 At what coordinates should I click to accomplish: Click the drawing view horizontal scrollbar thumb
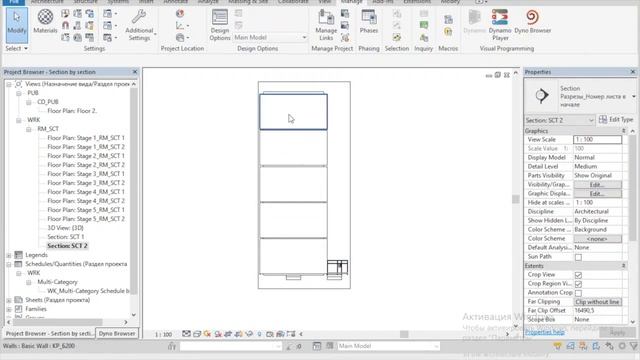404,334
